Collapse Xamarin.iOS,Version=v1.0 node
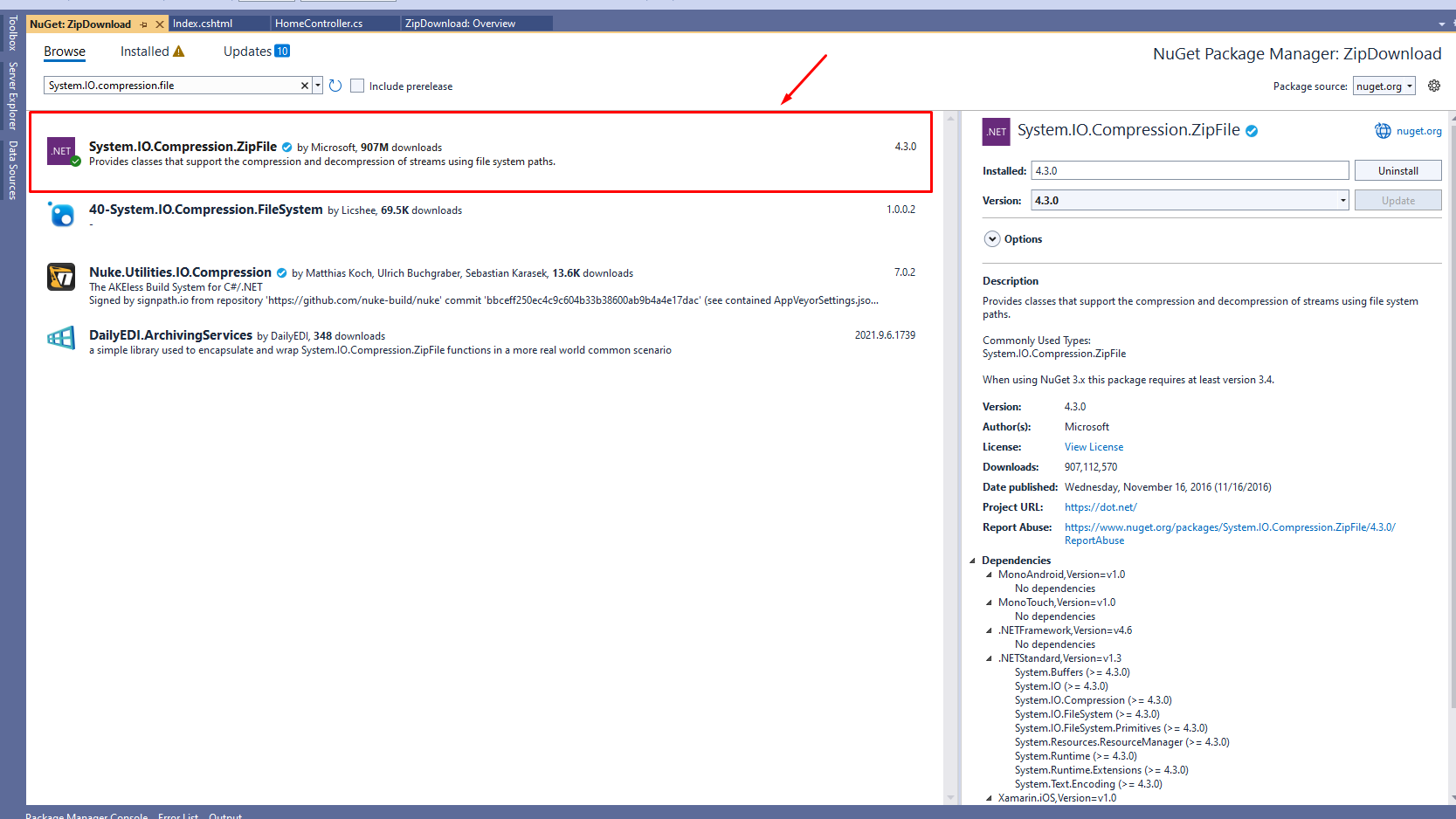The image size is (1456, 819). pos(989,798)
